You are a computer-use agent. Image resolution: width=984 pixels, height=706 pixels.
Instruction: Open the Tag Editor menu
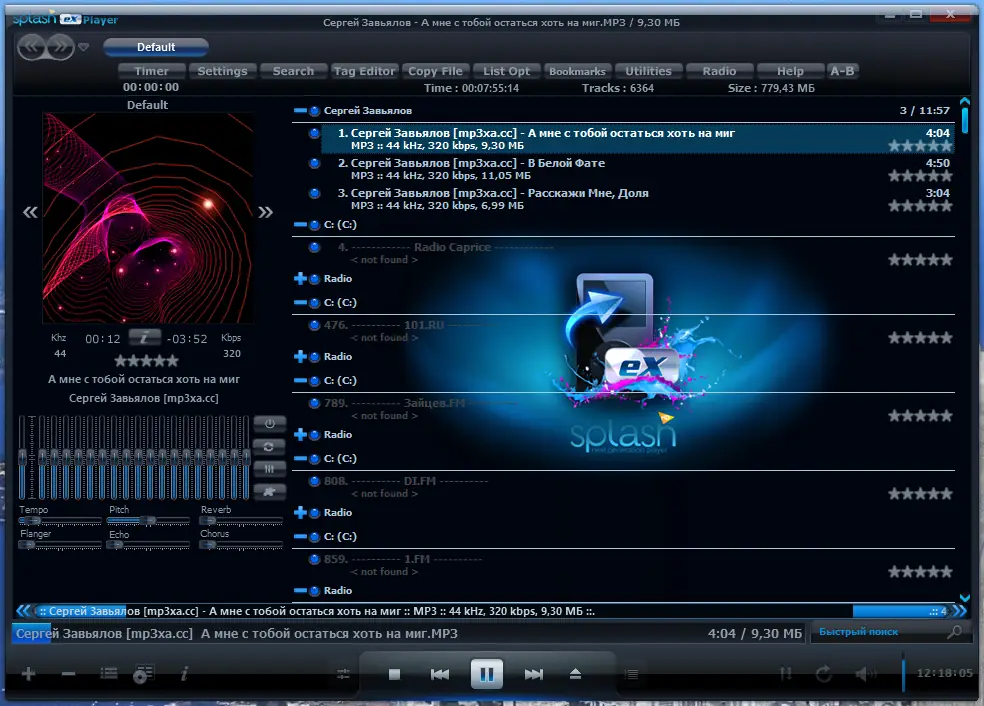364,71
